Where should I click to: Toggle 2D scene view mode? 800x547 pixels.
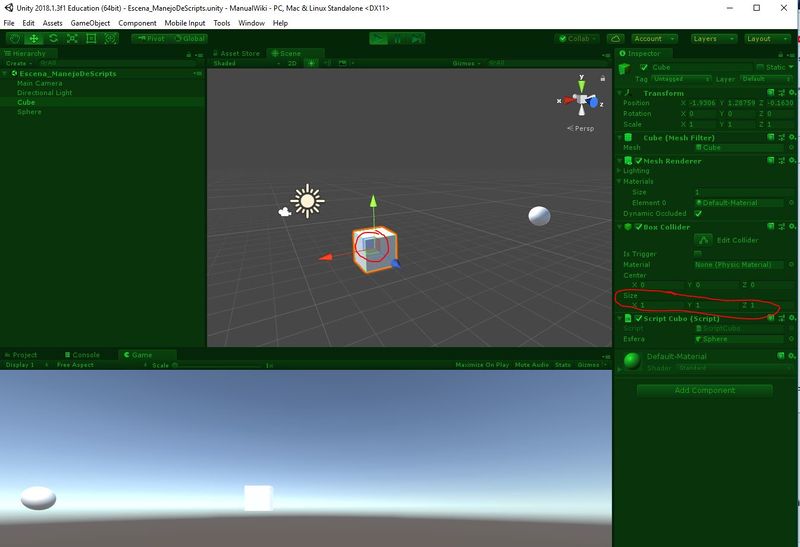[292, 63]
